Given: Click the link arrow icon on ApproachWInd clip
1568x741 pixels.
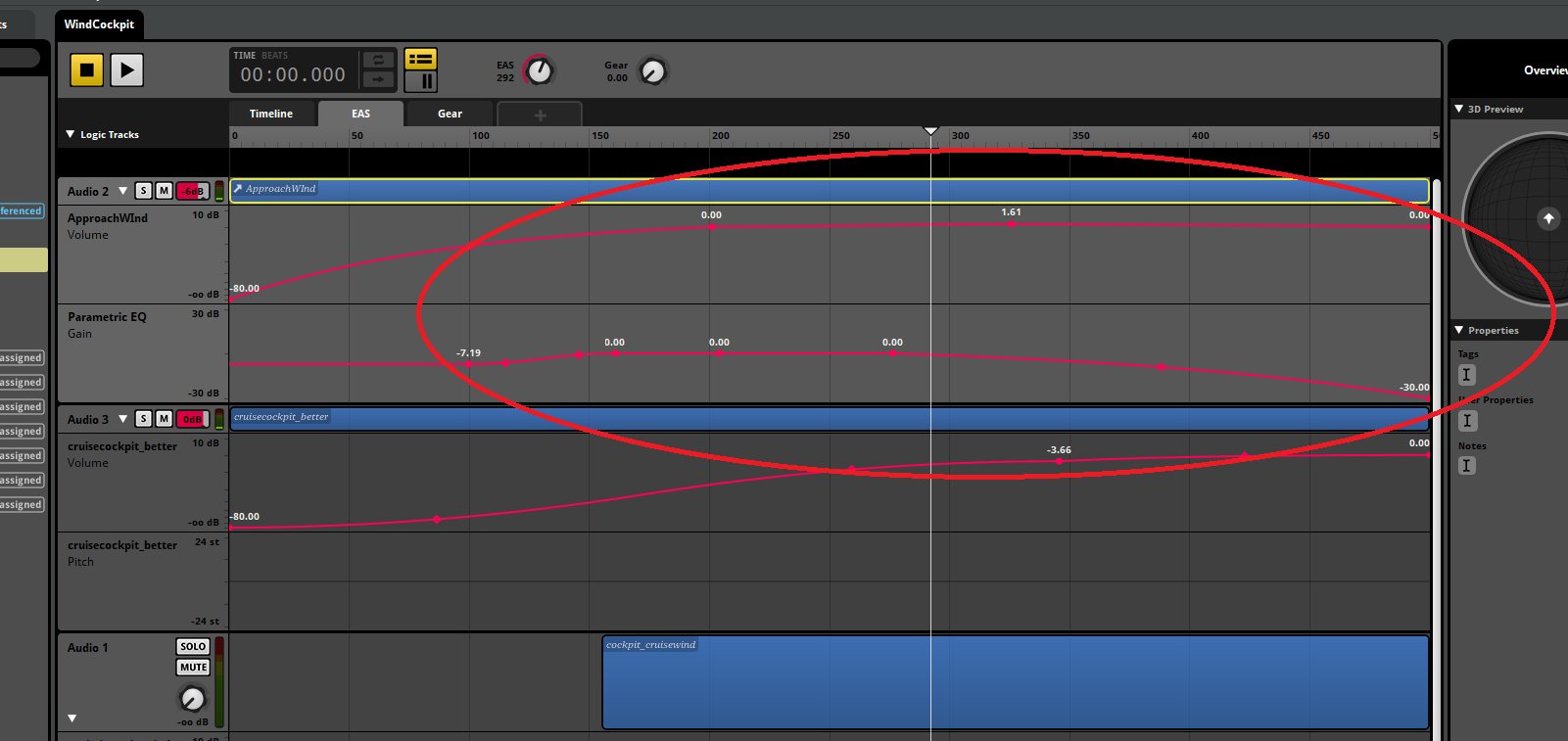Looking at the screenshot, I should (x=237, y=189).
